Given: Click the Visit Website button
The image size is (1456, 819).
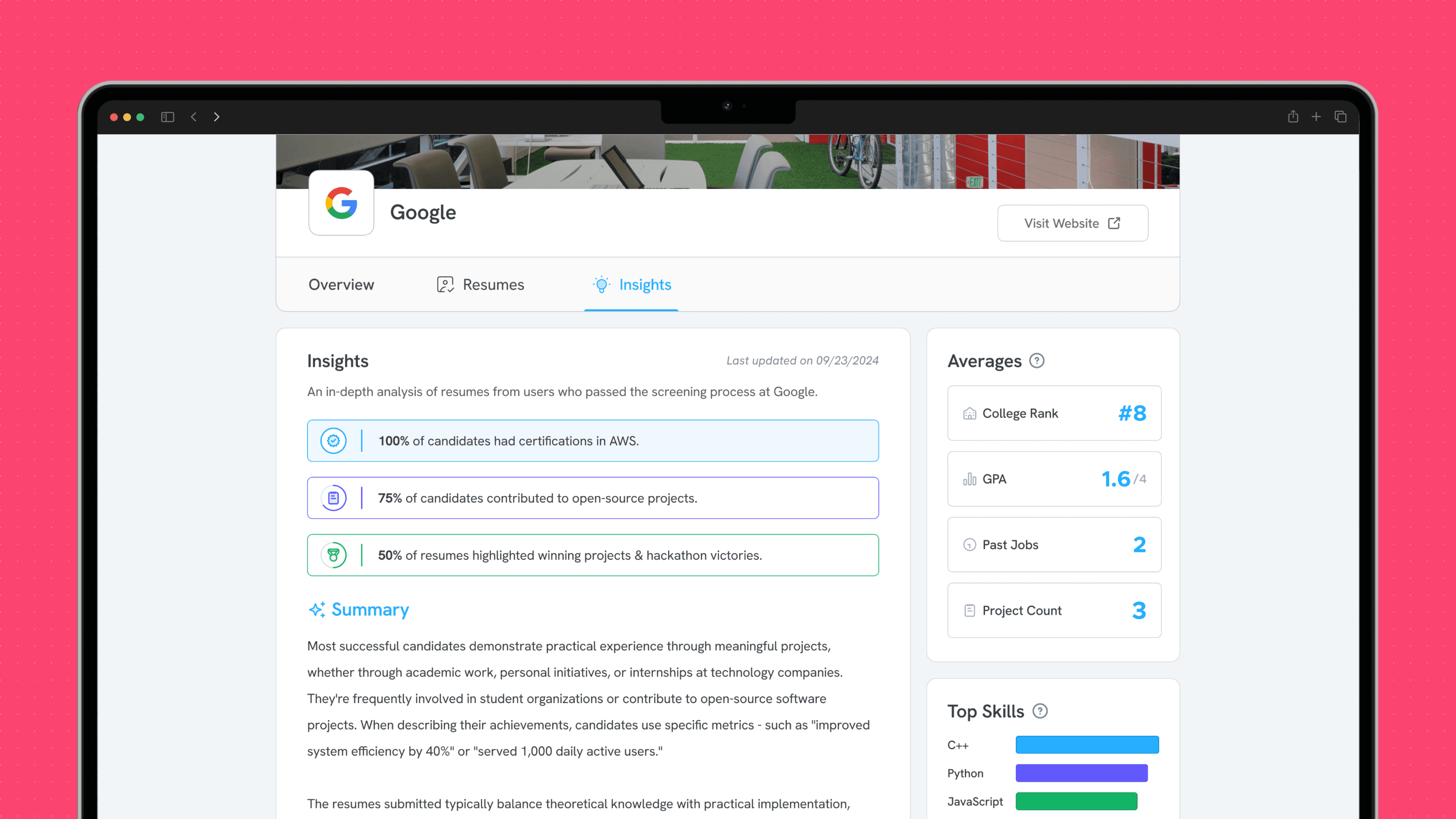Looking at the screenshot, I should click(x=1072, y=223).
